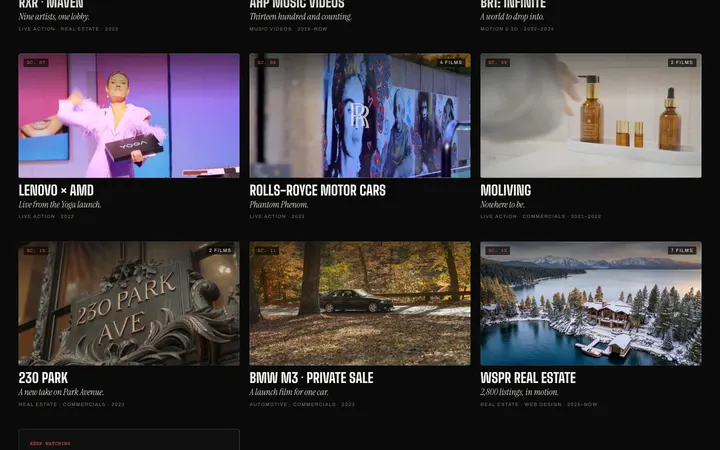Image resolution: width=720 pixels, height=450 pixels.
Task: Click the 4 FILMS badge on Rolls-Royce
Action: (x=450, y=62)
